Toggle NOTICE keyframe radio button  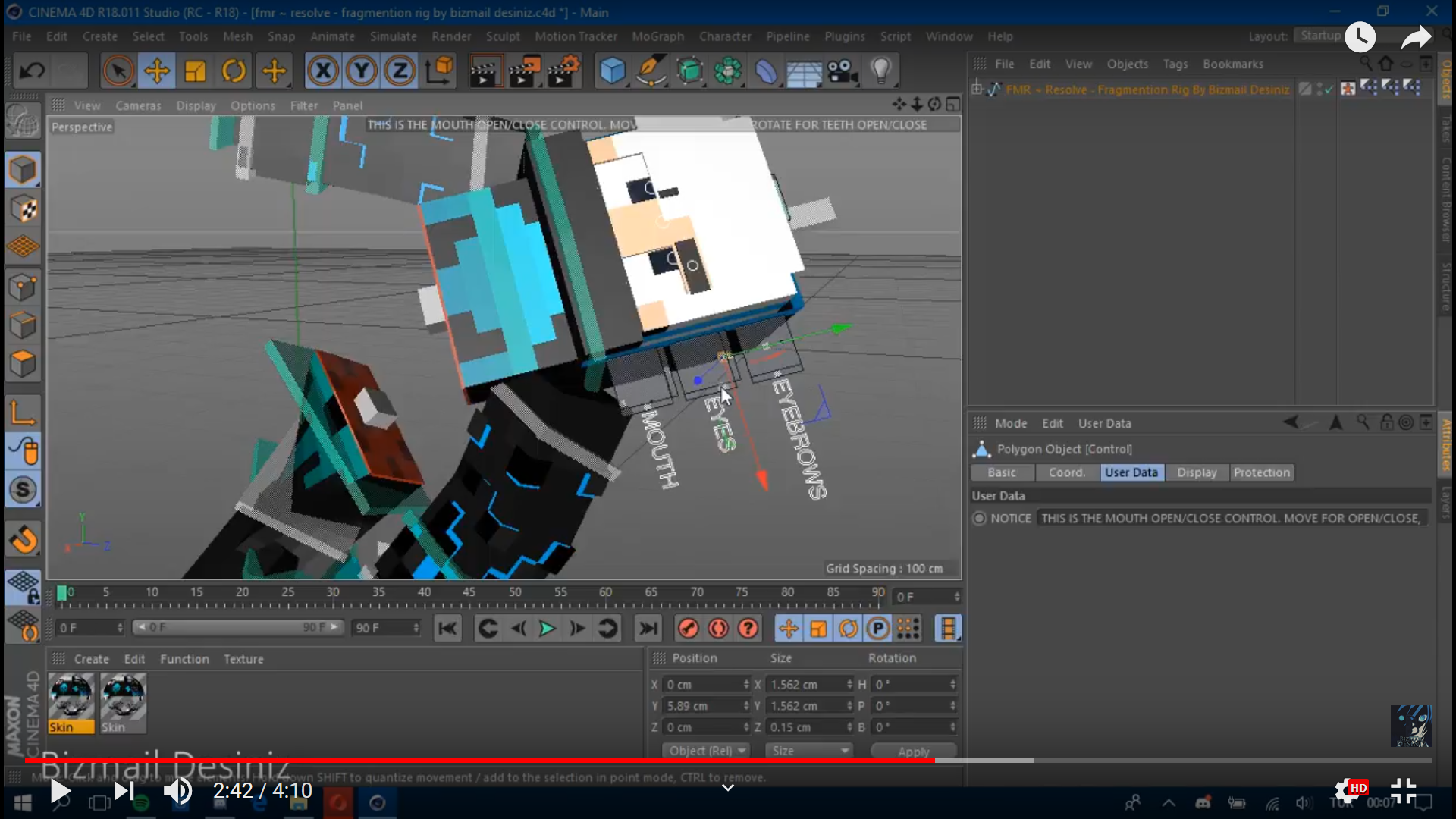pyautogui.click(x=979, y=518)
